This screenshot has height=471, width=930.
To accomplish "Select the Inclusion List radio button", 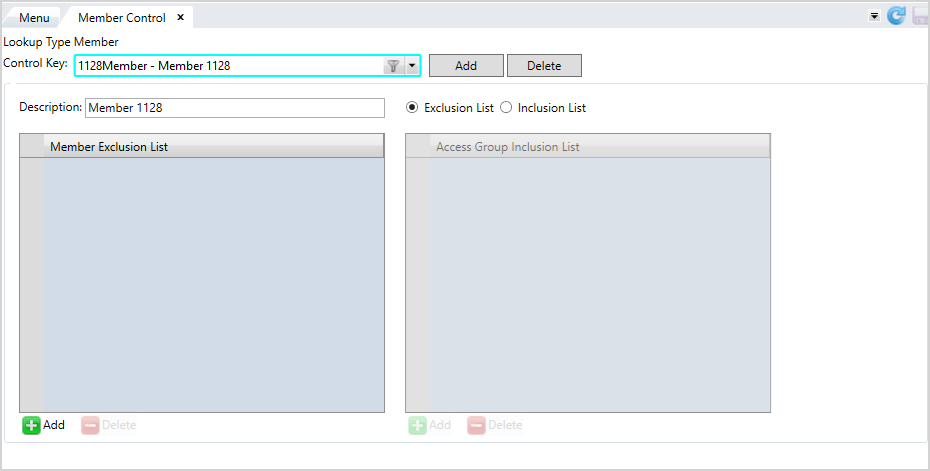I will [506, 107].
